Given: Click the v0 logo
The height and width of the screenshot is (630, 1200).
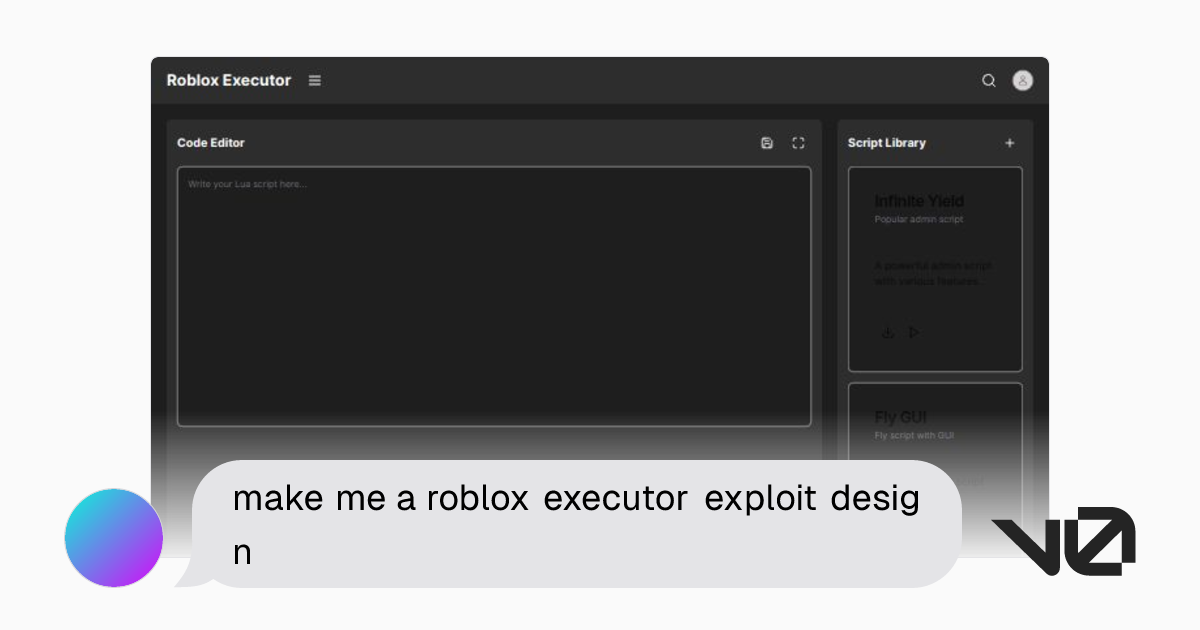Looking at the screenshot, I should pos(1063,541).
